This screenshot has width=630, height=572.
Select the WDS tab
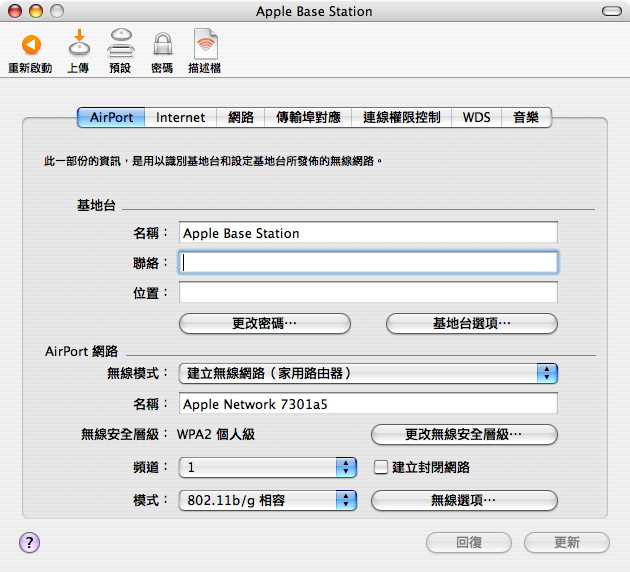point(476,117)
